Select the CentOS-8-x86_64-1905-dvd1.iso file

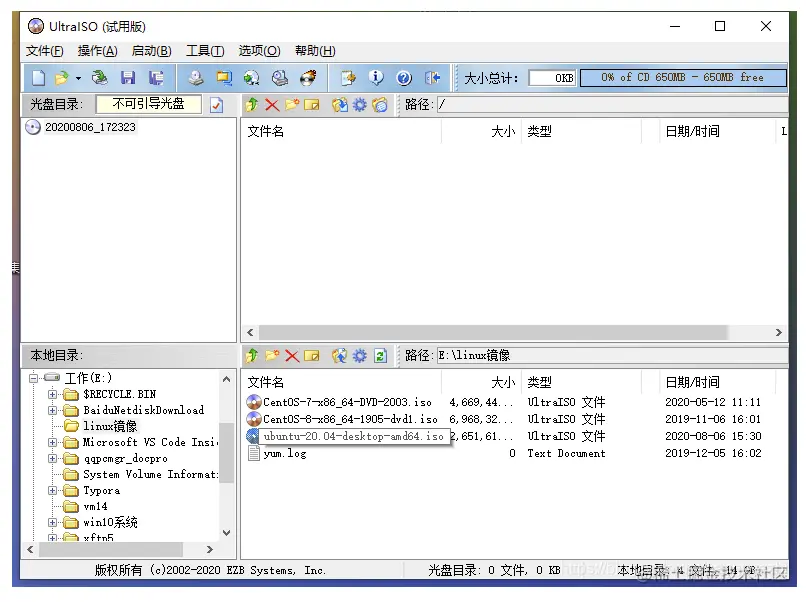coord(350,419)
